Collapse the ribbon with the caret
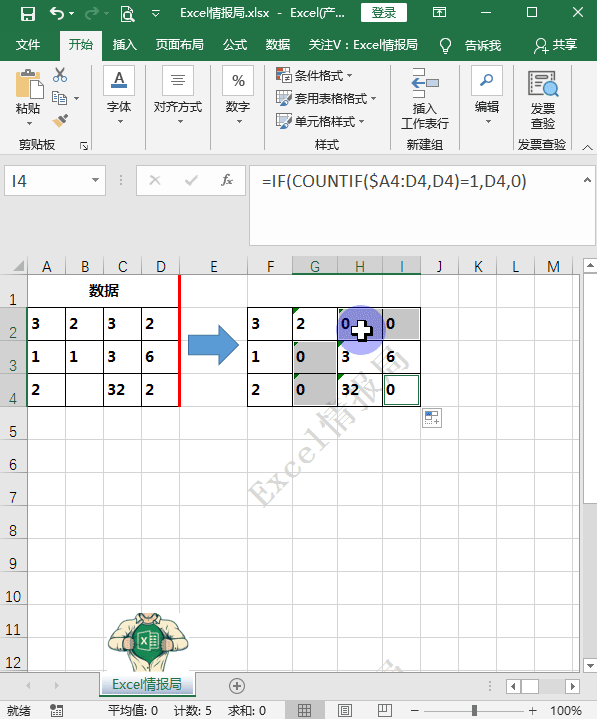Screen dimensions: 597x719 coord(587,147)
